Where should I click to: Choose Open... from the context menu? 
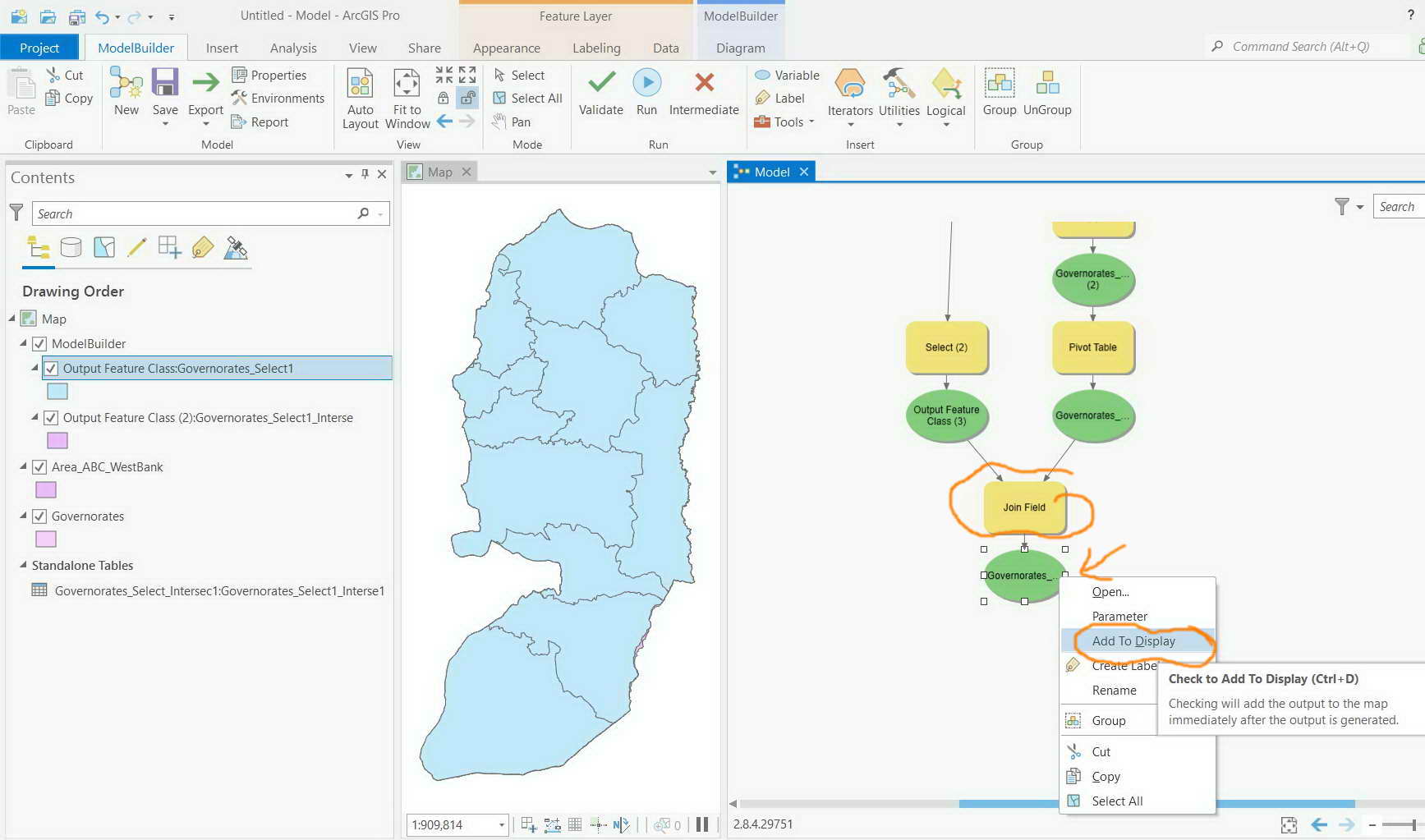pos(1137,592)
